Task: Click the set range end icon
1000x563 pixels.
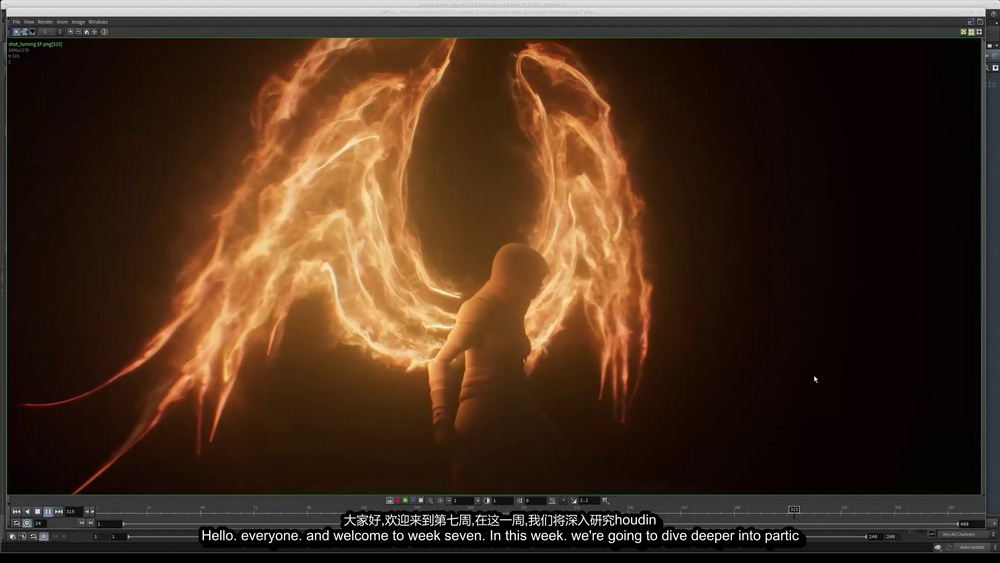Action: click(91, 523)
